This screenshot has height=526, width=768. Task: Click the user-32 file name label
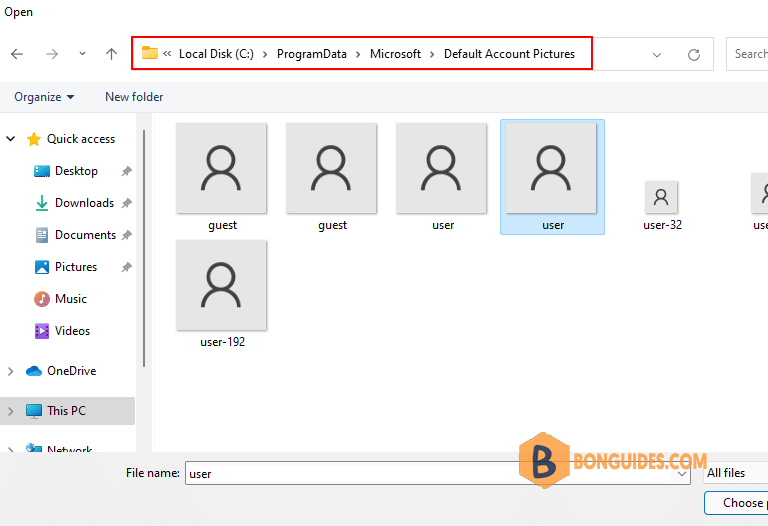pyautogui.click(x=662, y=225)
